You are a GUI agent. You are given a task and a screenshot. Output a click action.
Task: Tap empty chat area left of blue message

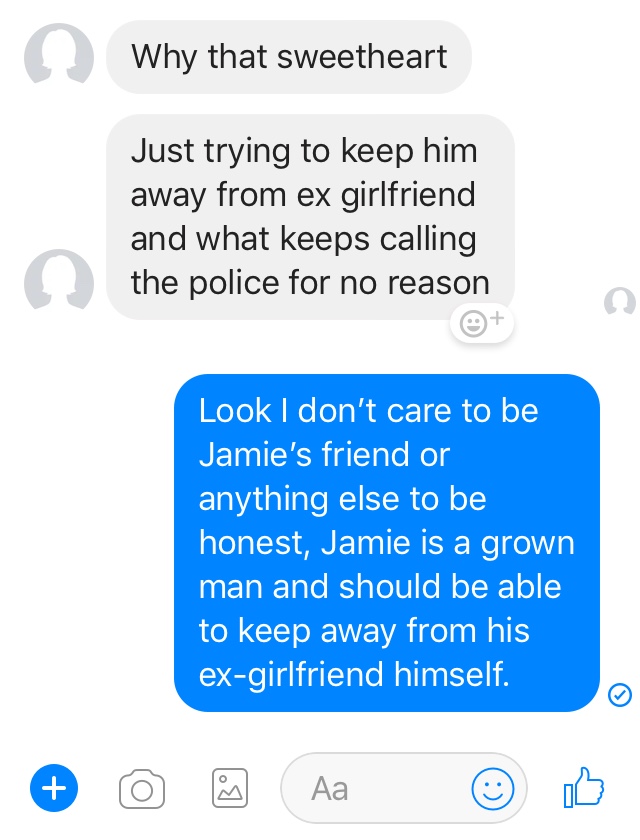[86, 541]
